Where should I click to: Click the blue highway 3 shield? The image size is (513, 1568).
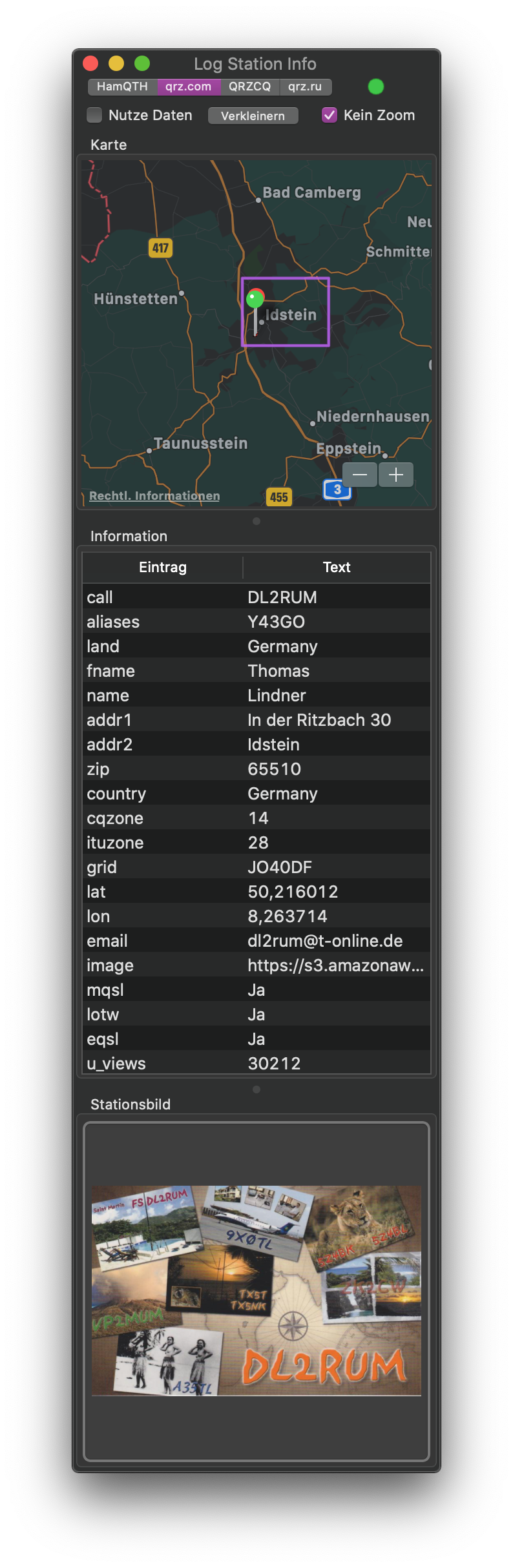pyautogui.click(x=337, y=490)
